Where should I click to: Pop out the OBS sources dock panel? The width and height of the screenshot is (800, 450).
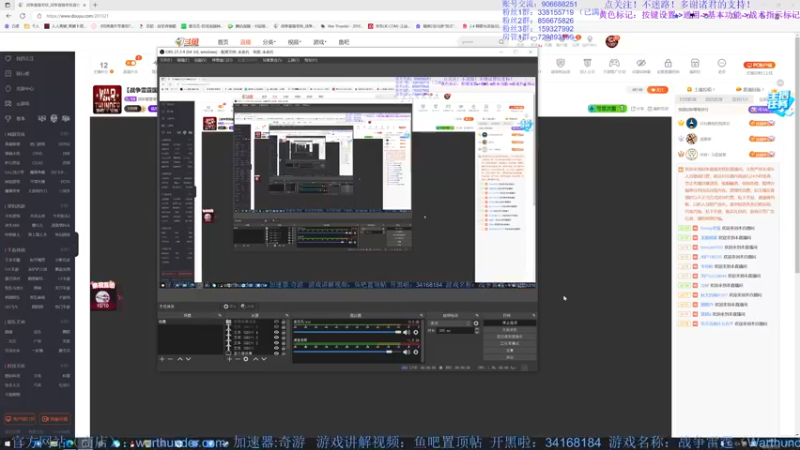[287, 315]
